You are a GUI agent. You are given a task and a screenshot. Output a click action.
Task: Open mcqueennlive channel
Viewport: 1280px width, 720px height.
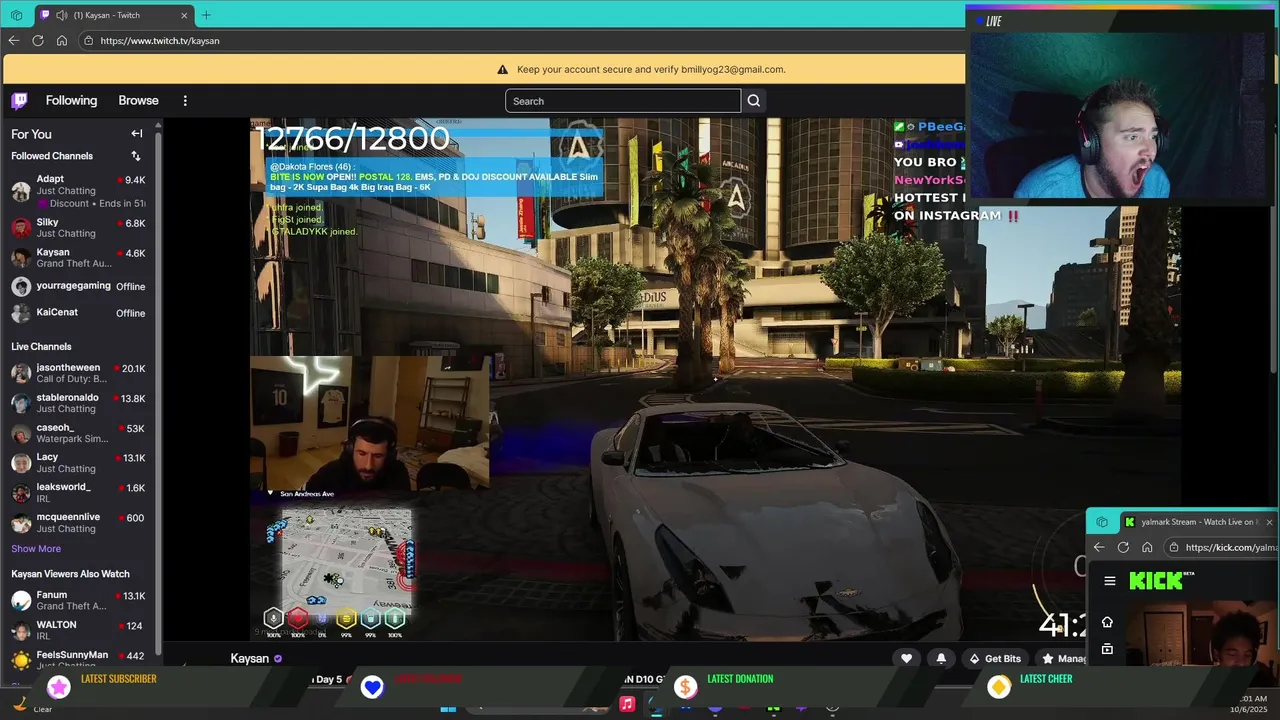78,522
